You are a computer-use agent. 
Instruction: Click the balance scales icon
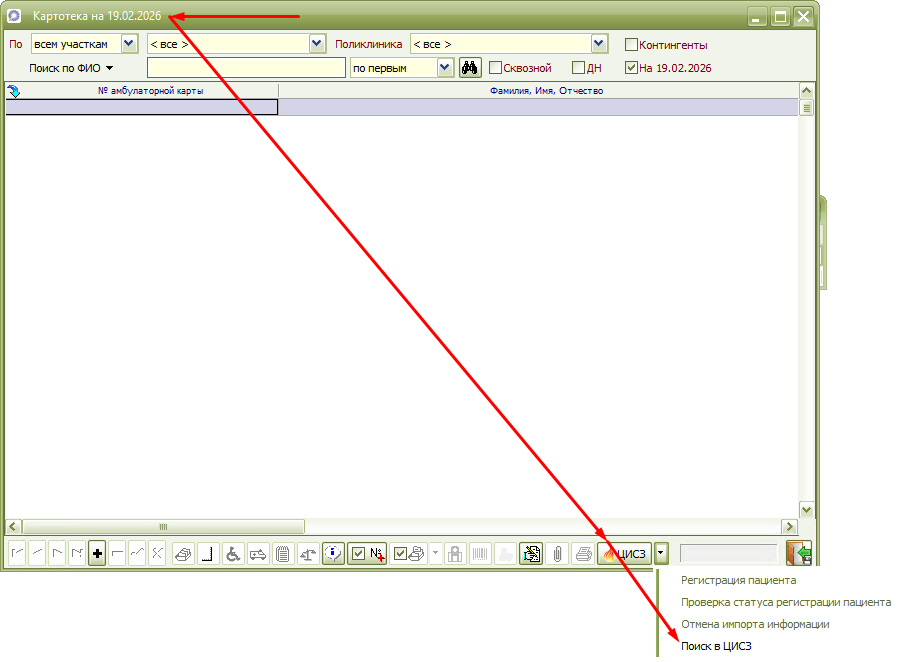tap(308, 553)
